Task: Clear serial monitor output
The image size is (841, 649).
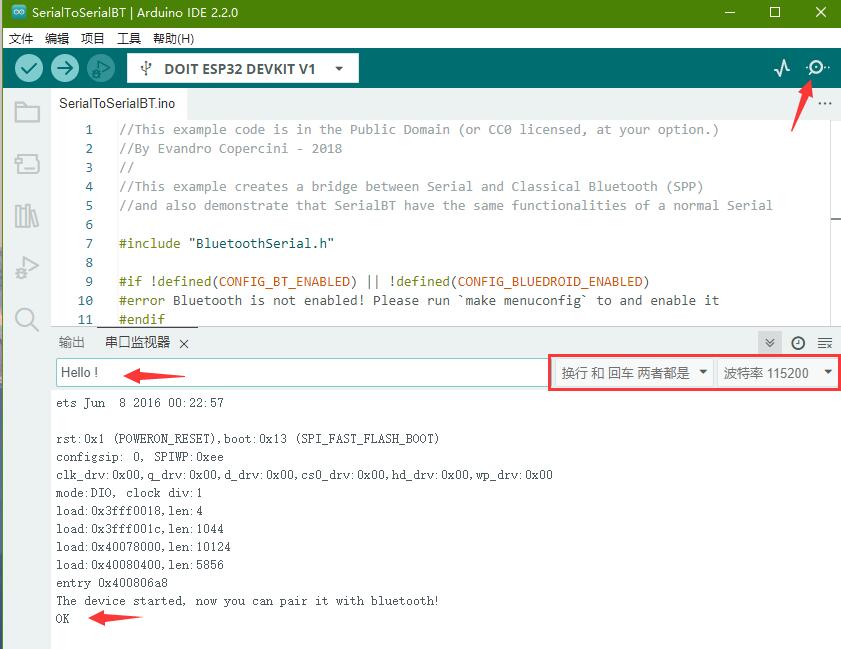Action: 825,343
